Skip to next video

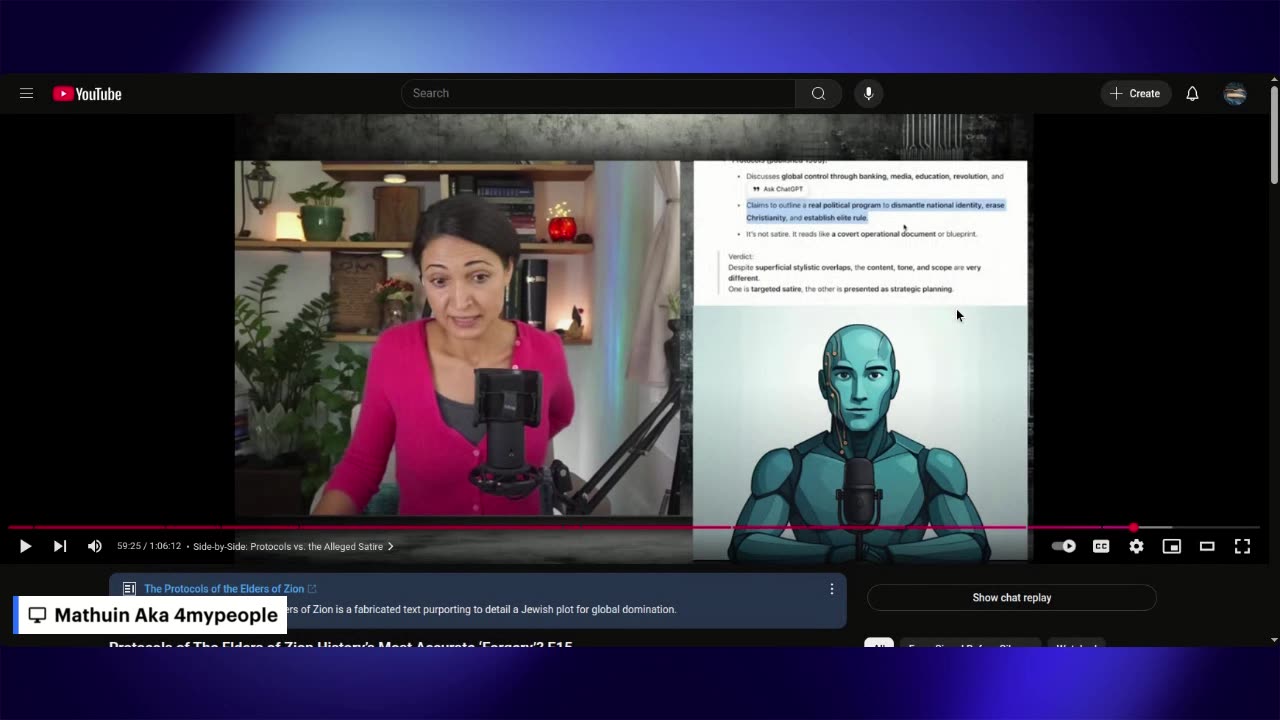tap(60, 546)
